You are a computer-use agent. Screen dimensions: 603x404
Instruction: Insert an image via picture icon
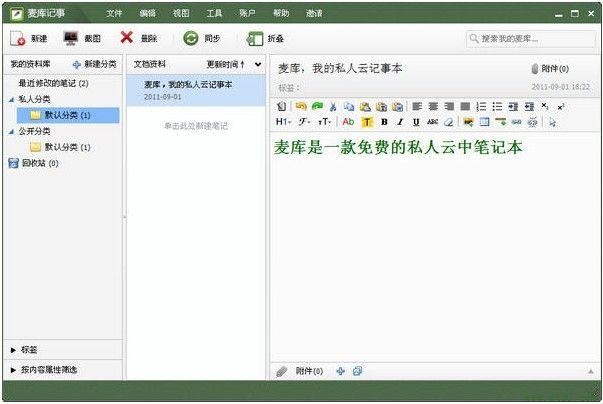pos(468,122)
